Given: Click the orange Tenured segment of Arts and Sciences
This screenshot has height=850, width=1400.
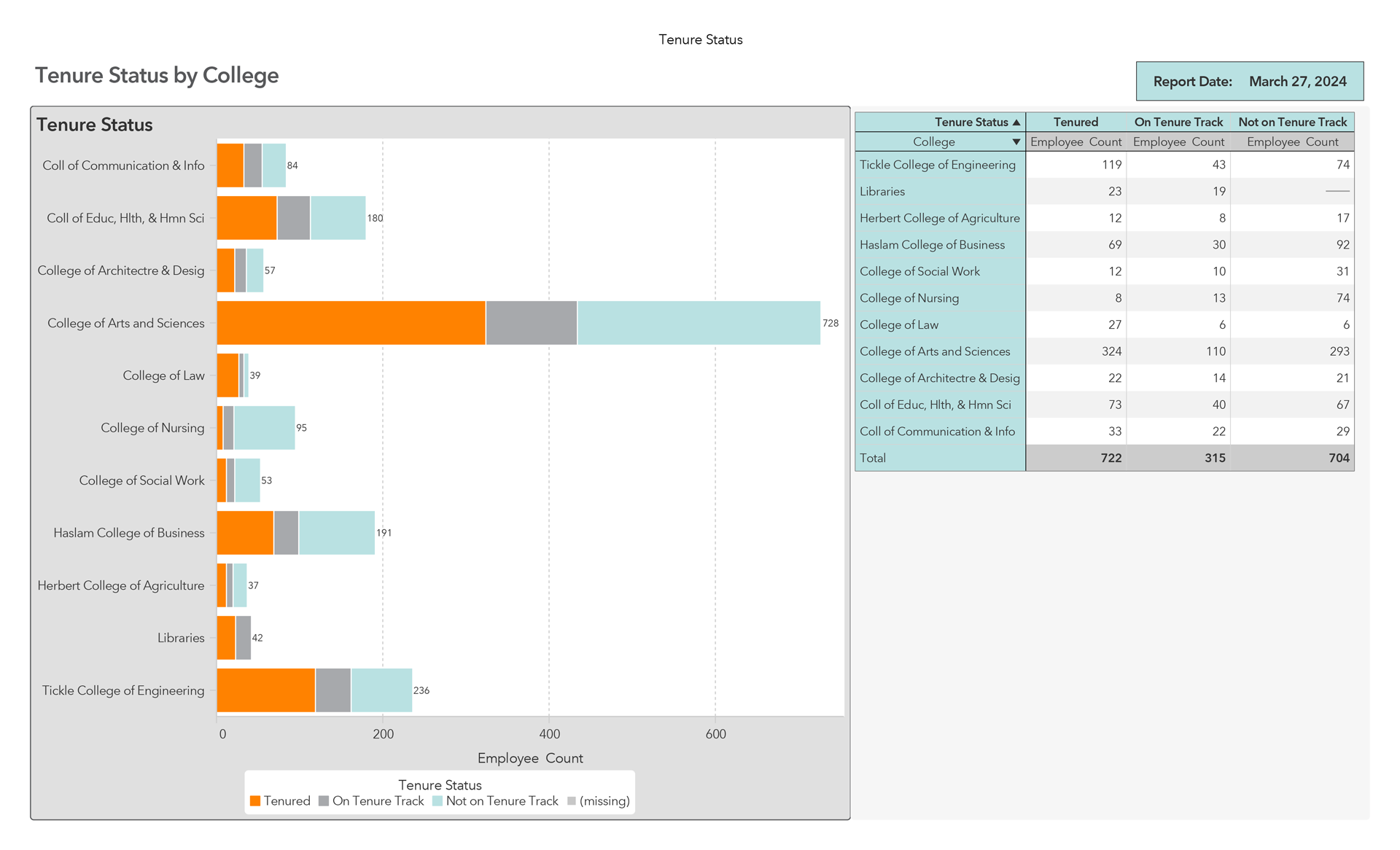Looking at the screenshot, I should 351,323.
